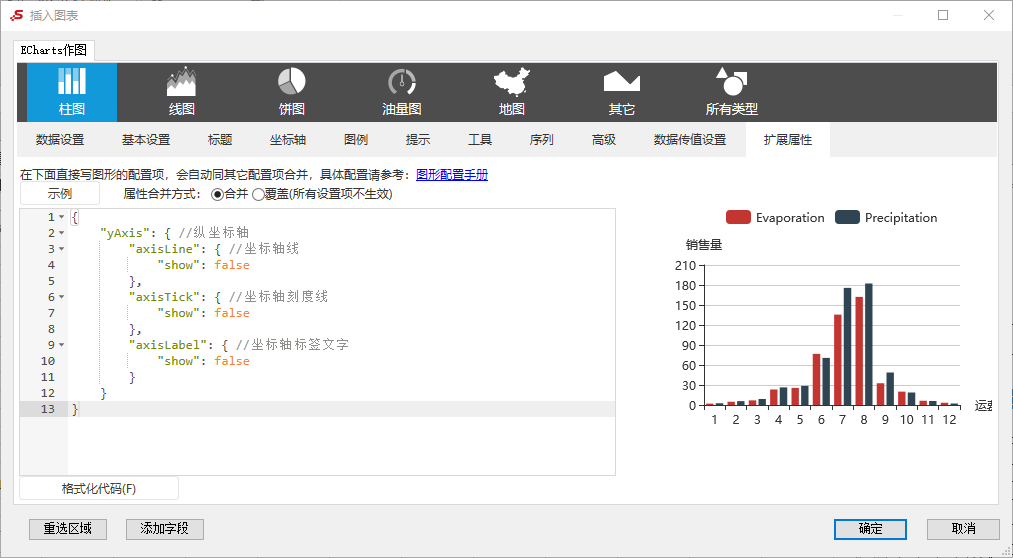Click the 格式化代码(F) button
1013x558 pixels.
(x=99, y=489)
